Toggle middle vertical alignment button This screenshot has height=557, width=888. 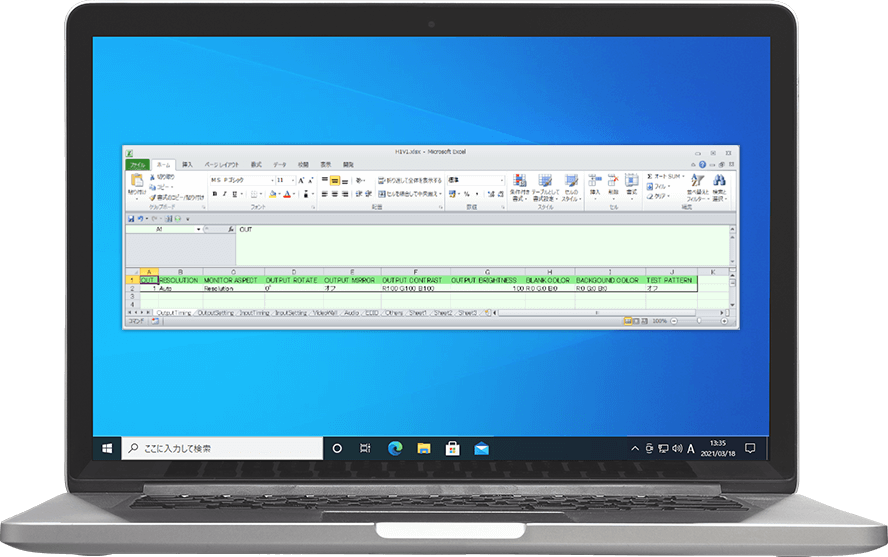335,181
